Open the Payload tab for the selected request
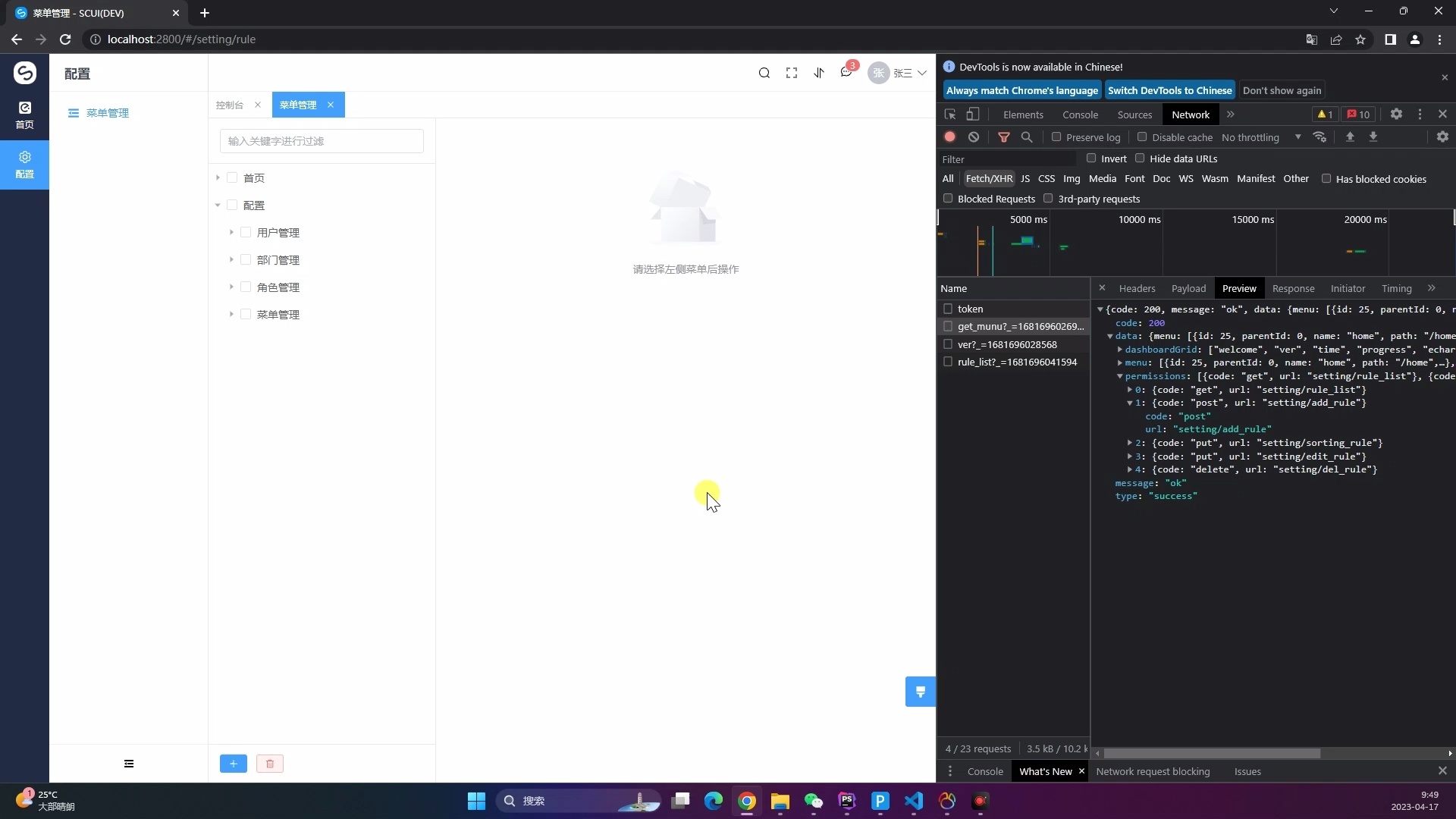Screen dimensions: 1456x819 (1188, 288)
